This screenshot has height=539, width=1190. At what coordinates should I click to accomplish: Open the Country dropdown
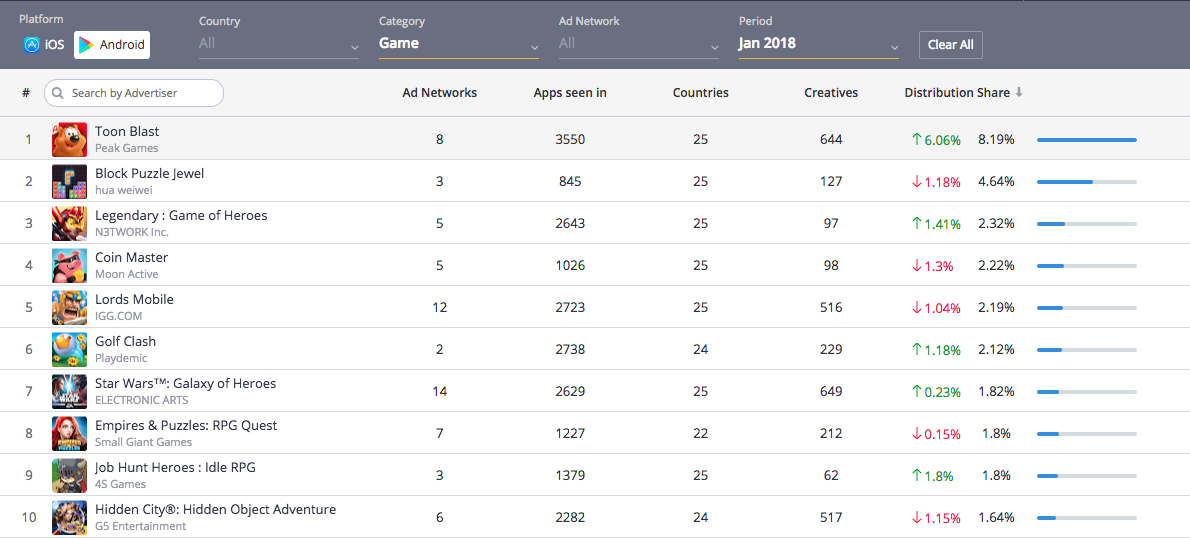point(279,44)
